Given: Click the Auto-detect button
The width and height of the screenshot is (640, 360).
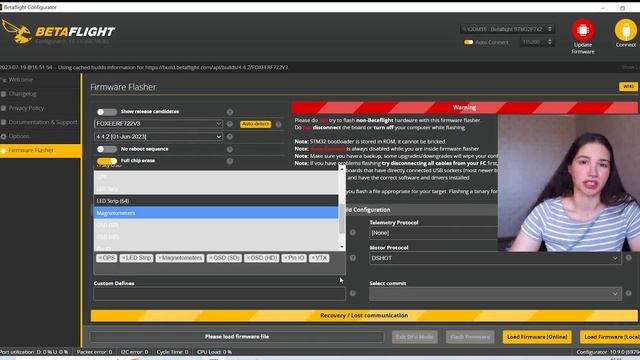Looking at the screenshot, I should tap(256, 124).
